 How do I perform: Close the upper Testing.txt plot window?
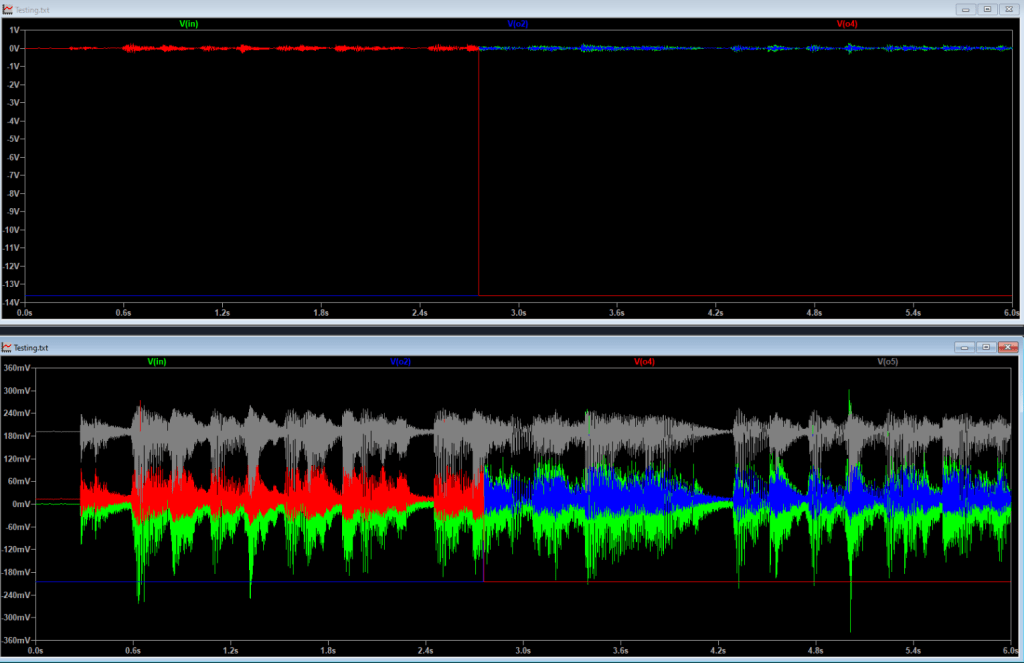[x=1007, y=8]
